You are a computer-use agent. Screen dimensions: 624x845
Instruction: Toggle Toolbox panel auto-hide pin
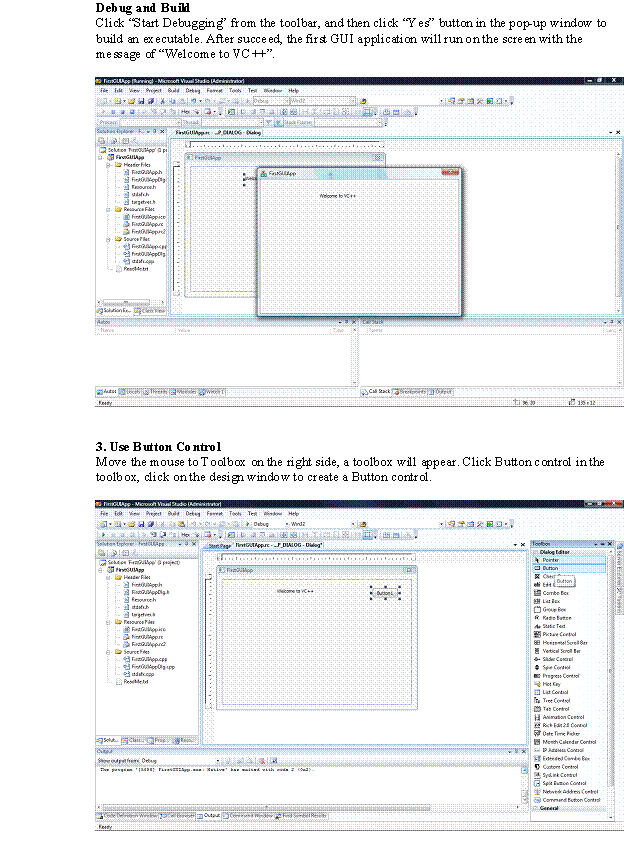tap(603, 544)
